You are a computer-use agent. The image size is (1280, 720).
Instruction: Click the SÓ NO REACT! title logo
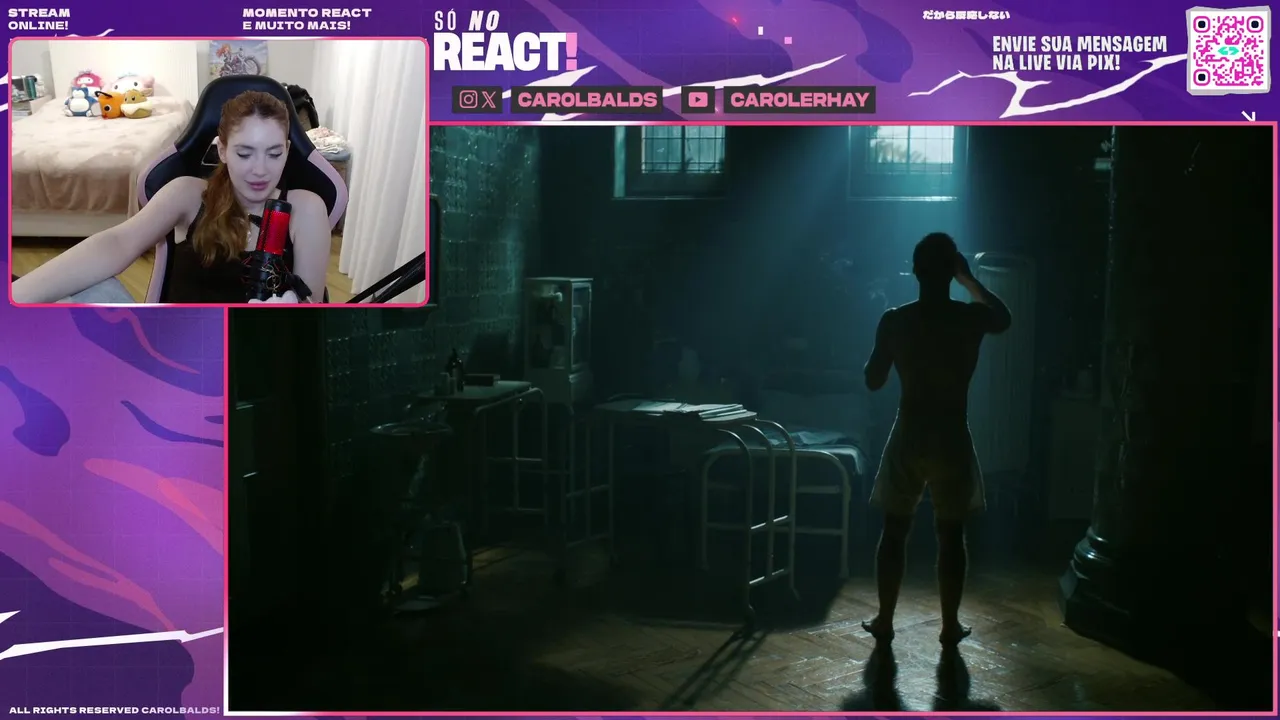point(505,42)
